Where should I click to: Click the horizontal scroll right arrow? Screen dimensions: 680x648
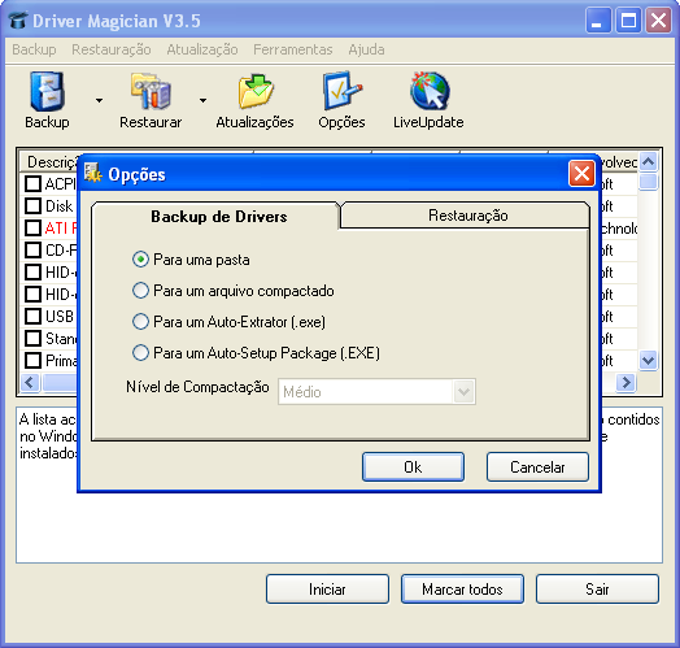[x=626, y=383]
